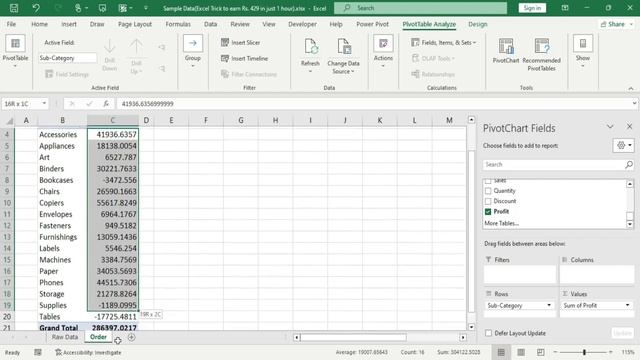This screenshot has height=360, width=640.
Task: Click the Refresh data icon
Action: coord(310,47)
